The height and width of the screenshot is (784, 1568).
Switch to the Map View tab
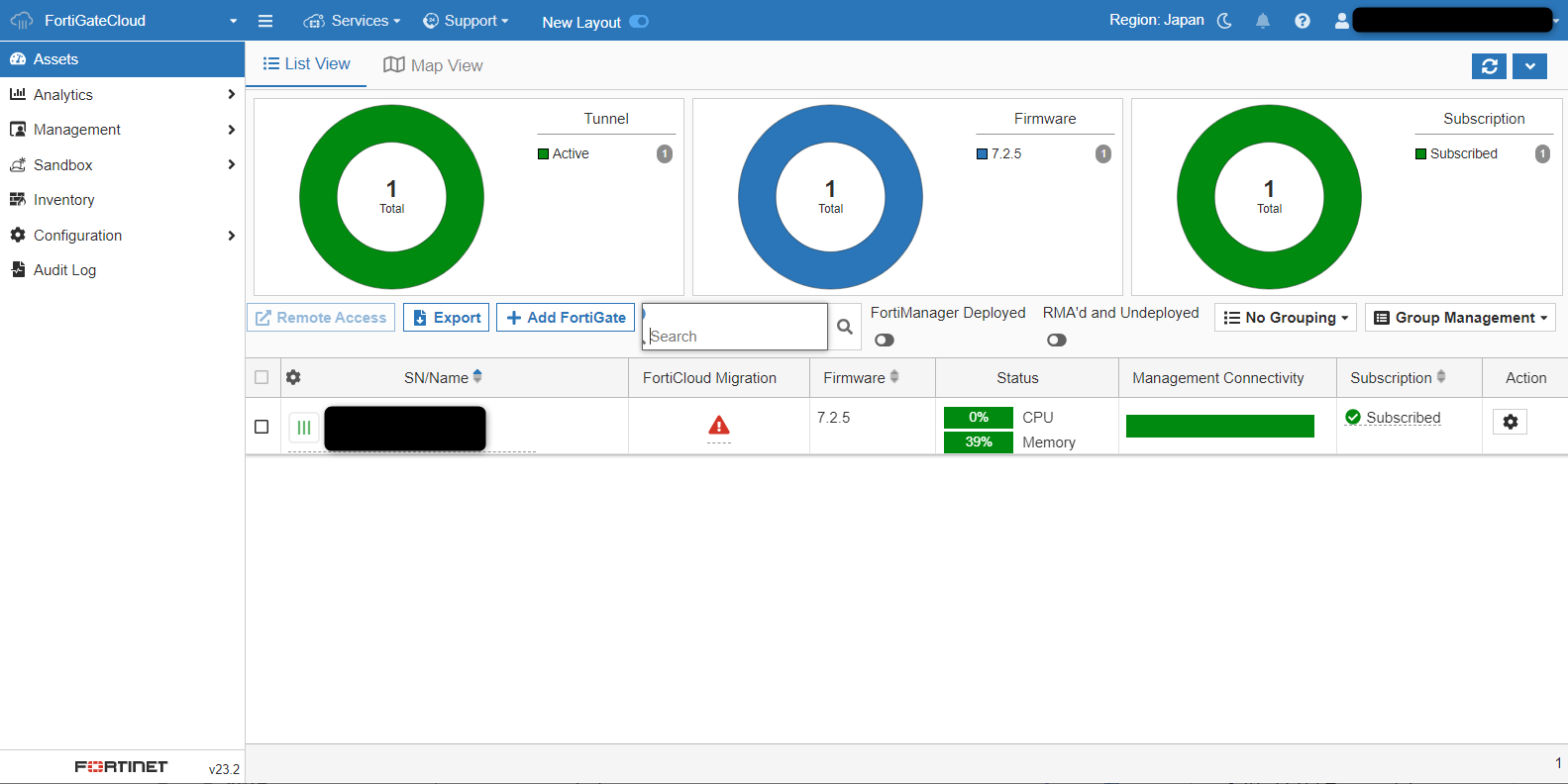point(434,65)
